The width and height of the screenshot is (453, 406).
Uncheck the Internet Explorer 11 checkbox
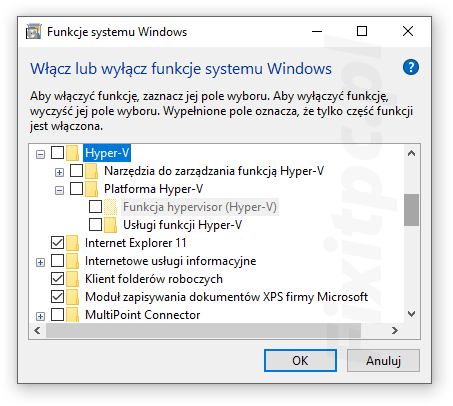click(57, 243)
